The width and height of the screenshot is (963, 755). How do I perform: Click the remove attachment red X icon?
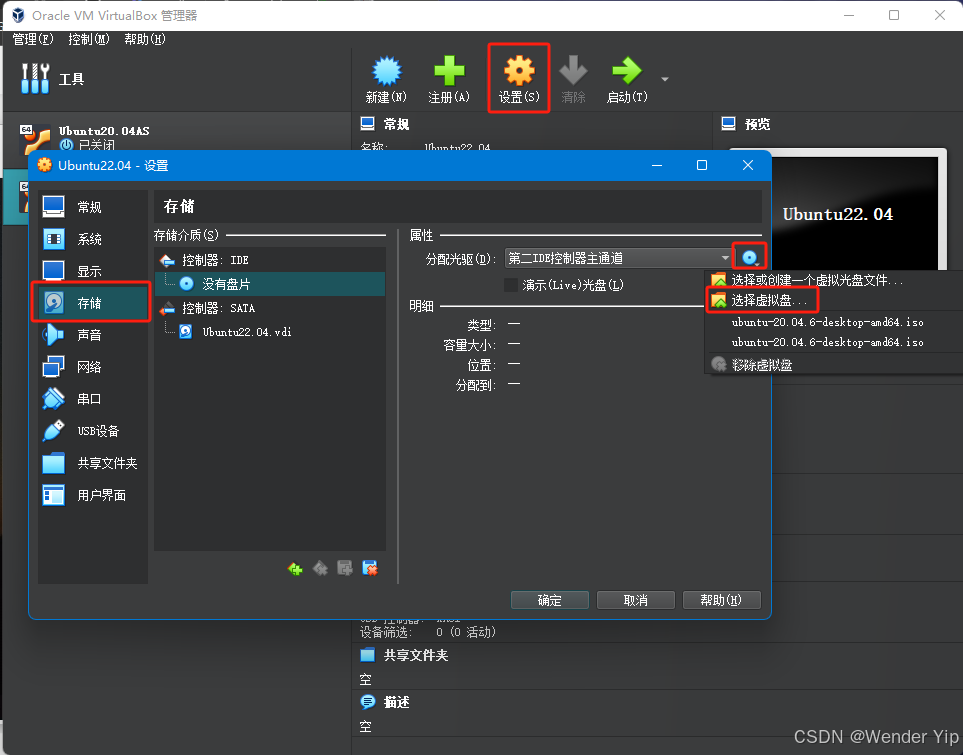370,569
